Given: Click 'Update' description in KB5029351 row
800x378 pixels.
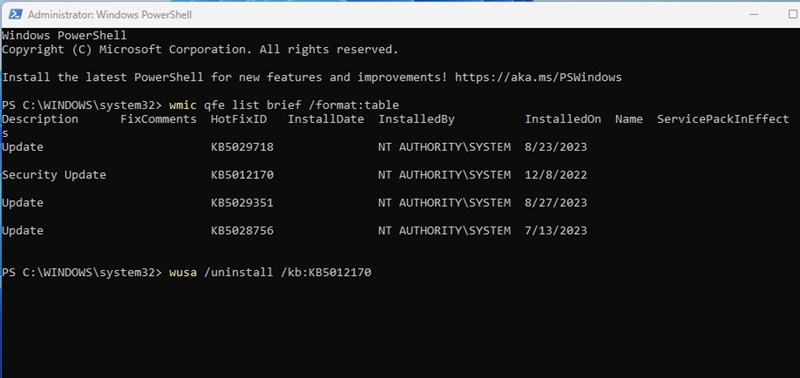Looking at the screenshot, I should click(22, 203).
